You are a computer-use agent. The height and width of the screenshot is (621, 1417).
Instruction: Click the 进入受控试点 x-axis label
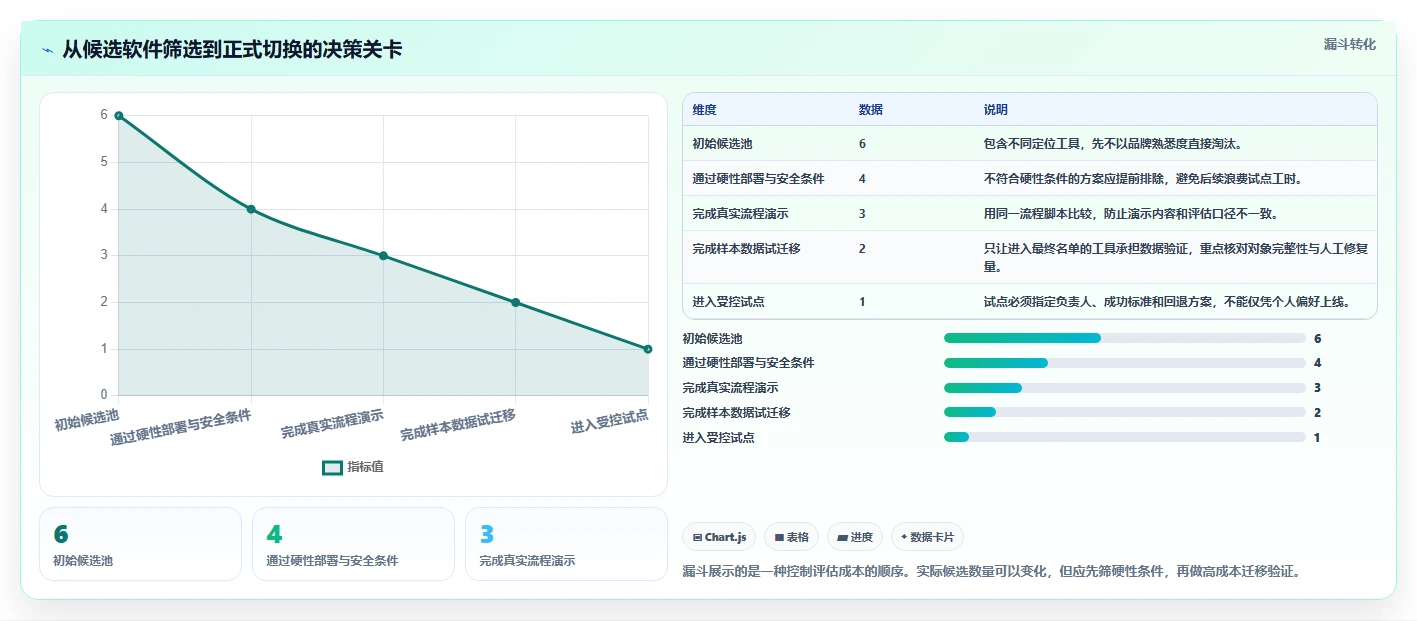610,421
